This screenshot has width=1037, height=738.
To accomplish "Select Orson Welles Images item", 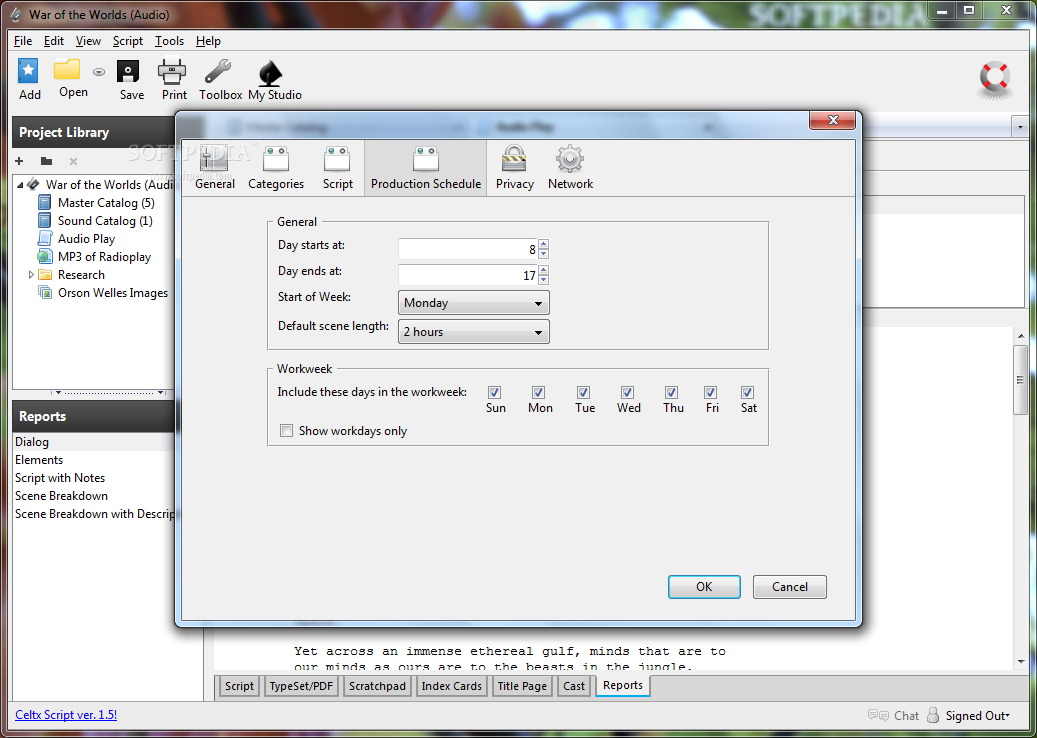I will click(x=112, y=293).
